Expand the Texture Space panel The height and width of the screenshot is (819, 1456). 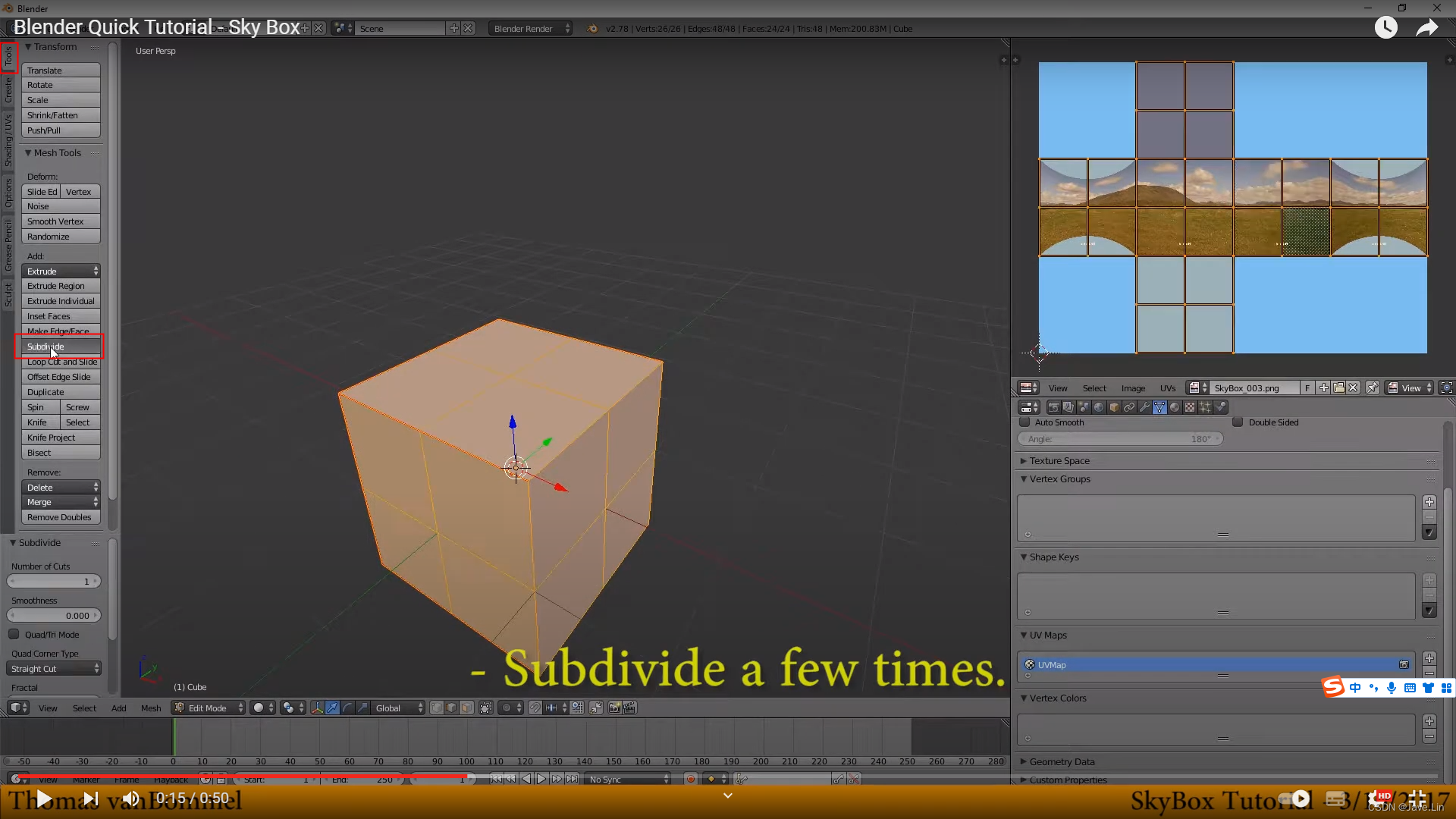1024,460
